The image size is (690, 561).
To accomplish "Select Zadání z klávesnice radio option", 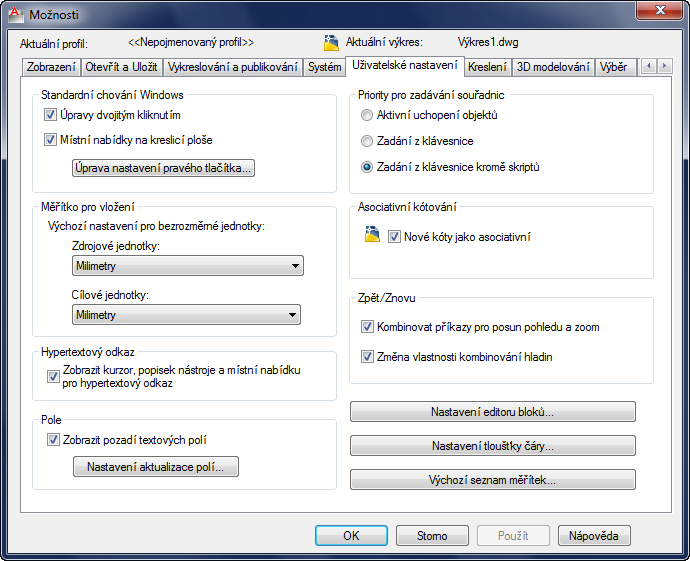I will coord(367,141).
